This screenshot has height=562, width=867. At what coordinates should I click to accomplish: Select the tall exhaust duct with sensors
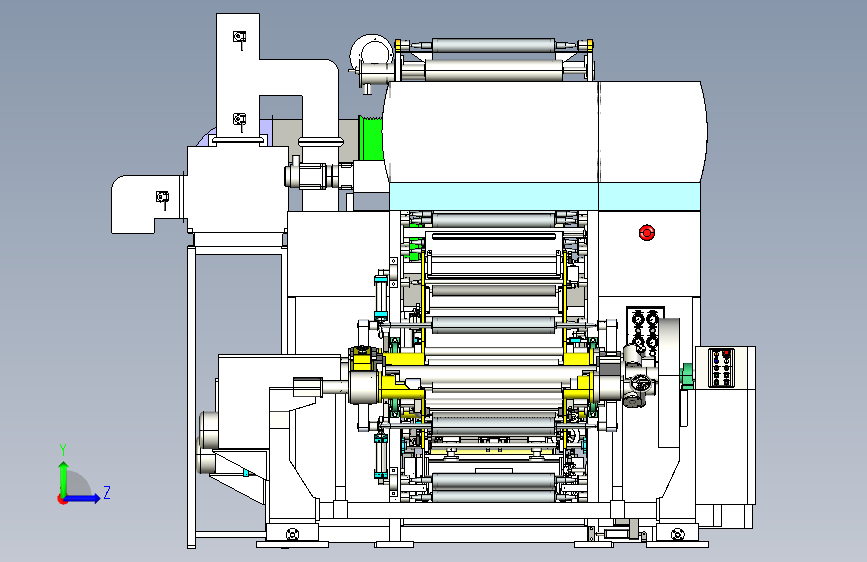coord(237,76)
